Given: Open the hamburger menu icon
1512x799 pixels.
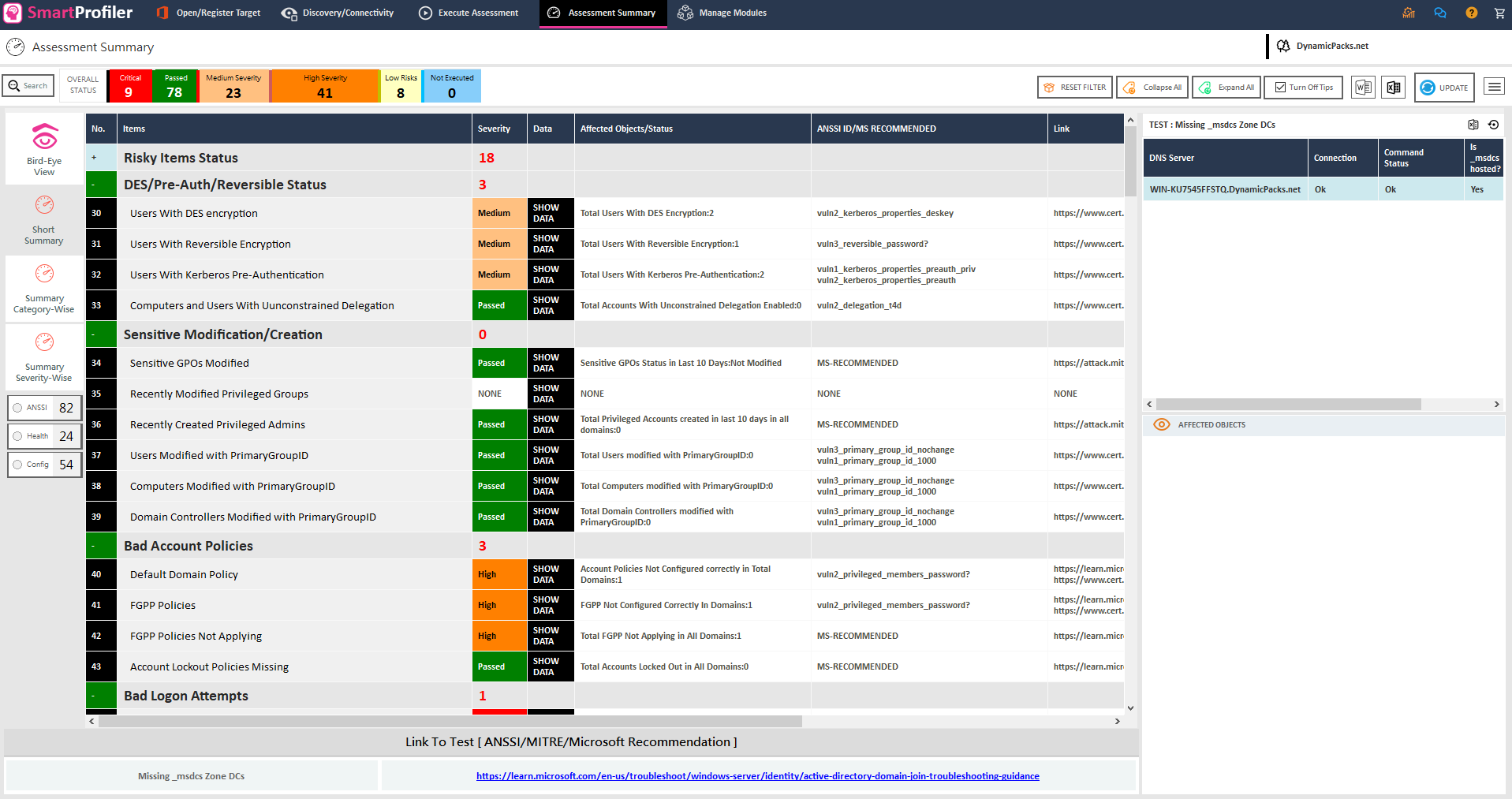Looking at the screenshot, I should point(1494,87).
